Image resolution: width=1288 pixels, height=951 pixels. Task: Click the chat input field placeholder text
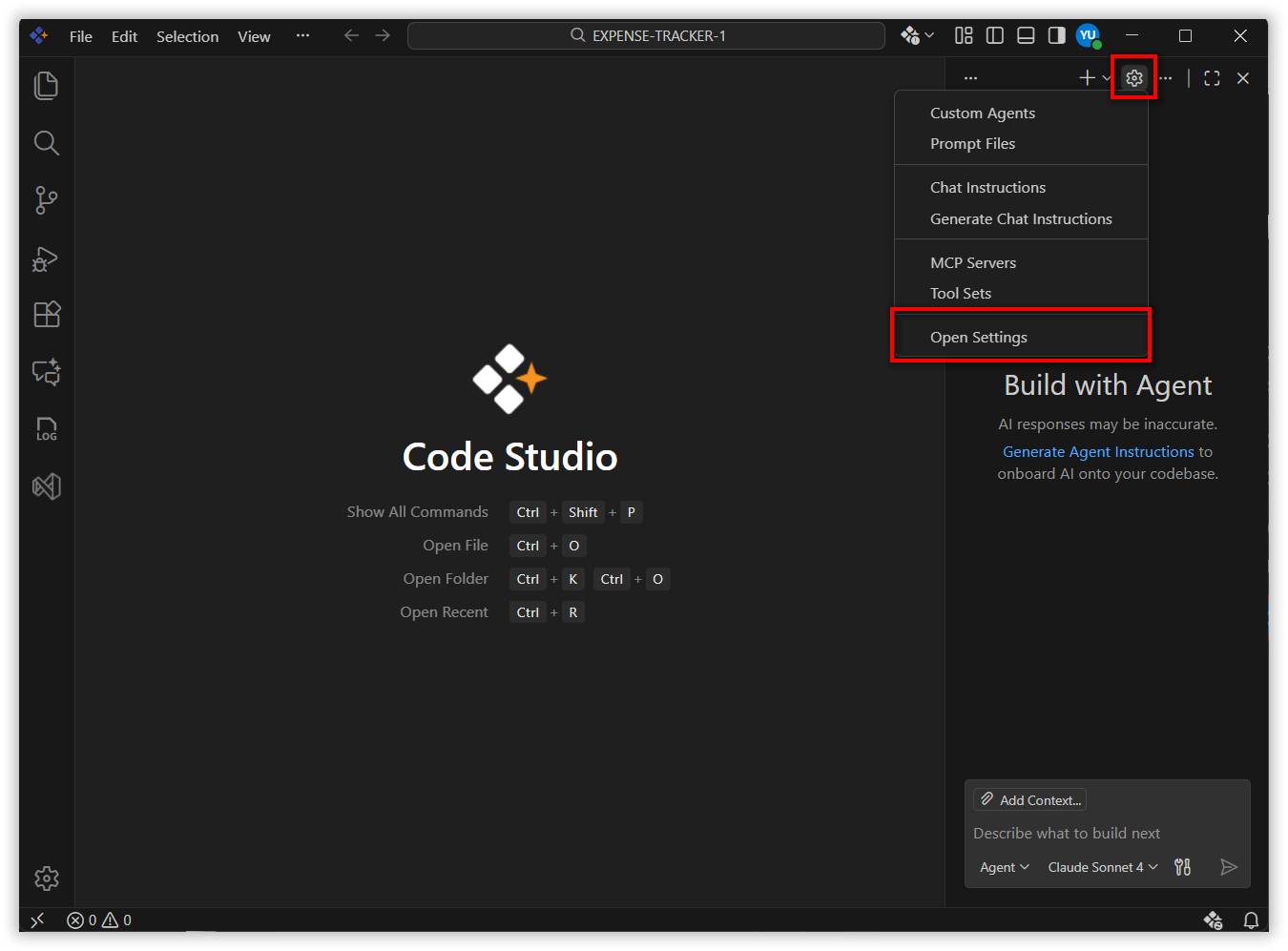coord(1067,834)
